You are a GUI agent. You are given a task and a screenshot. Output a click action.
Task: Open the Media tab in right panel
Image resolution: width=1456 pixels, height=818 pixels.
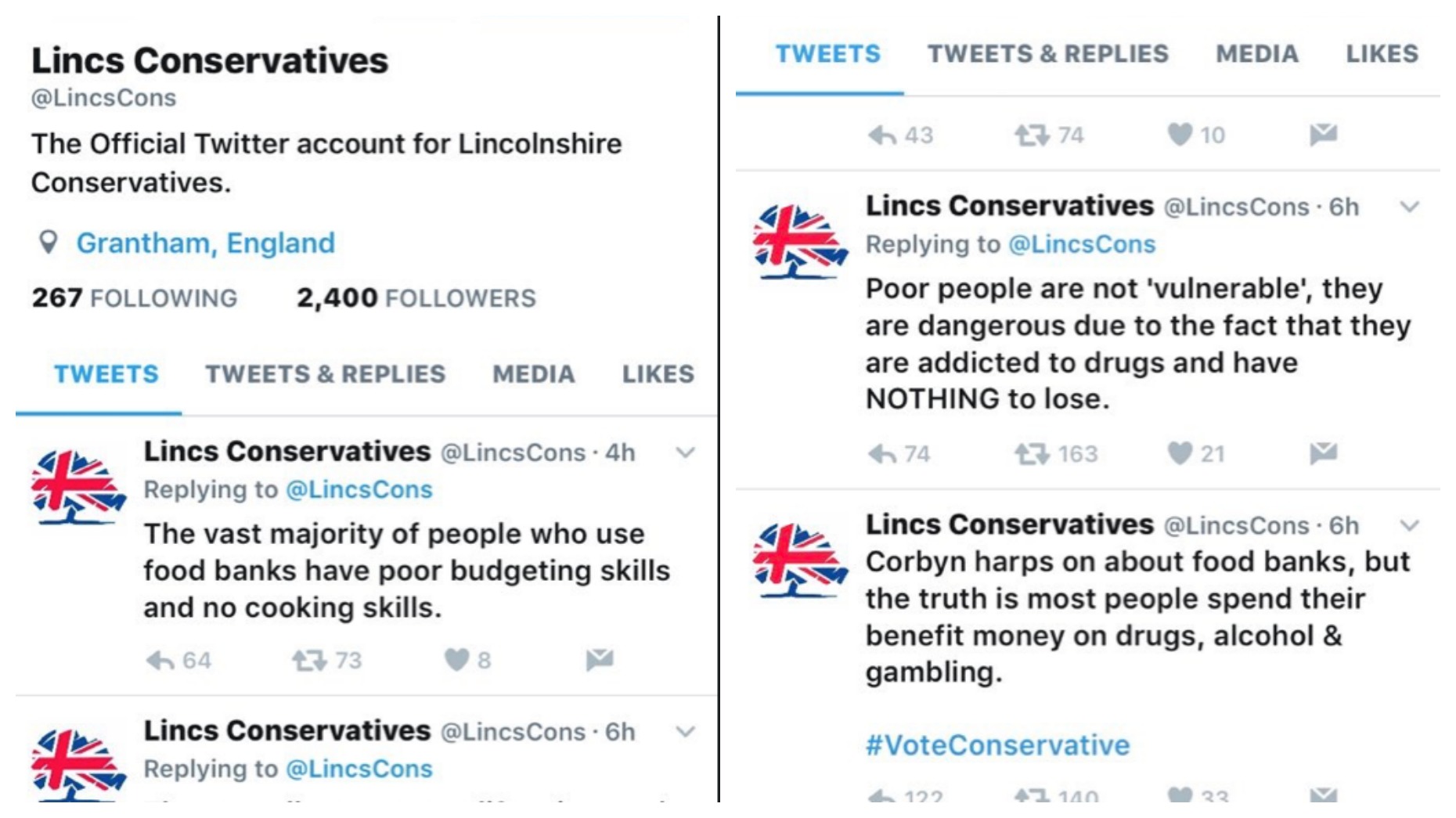tap(1256, 54)
